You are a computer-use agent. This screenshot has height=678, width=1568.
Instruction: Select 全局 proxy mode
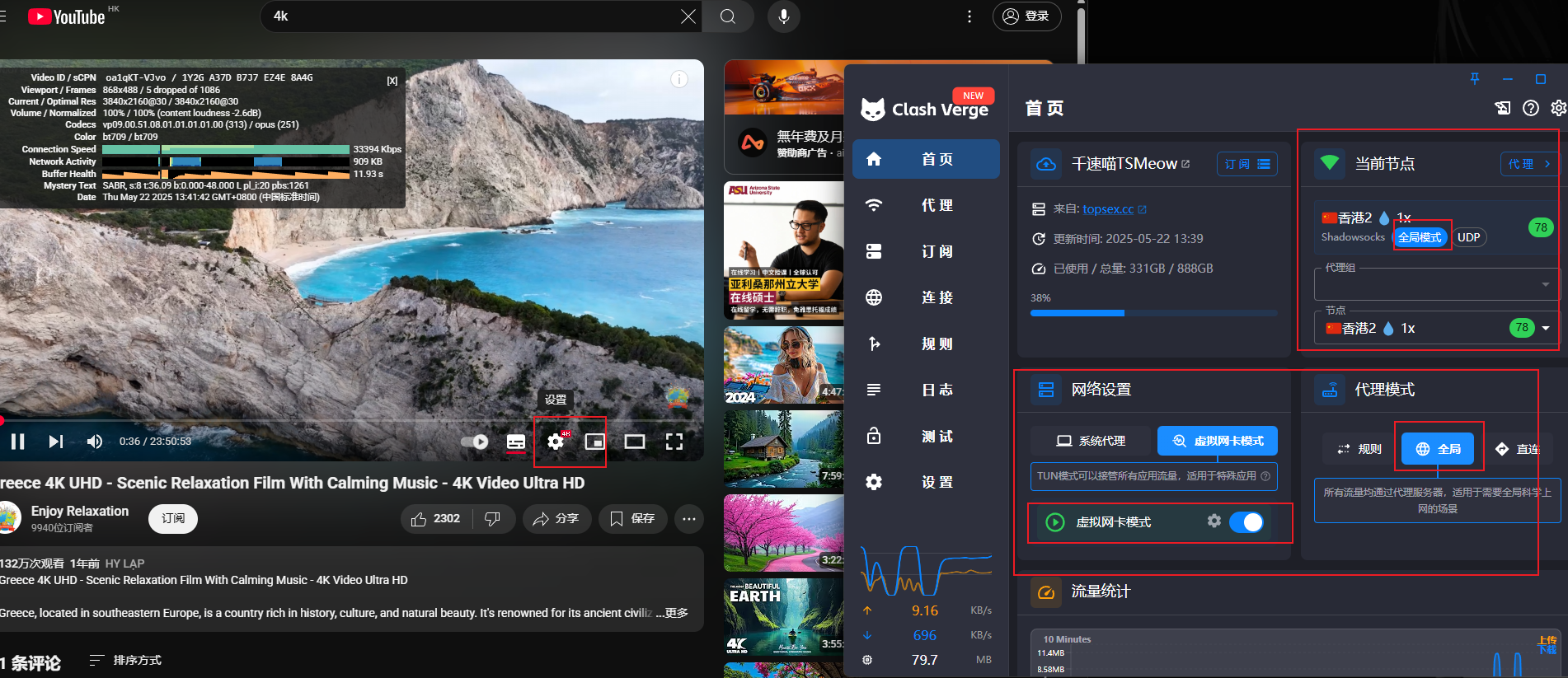click(x=1438, y=449)
